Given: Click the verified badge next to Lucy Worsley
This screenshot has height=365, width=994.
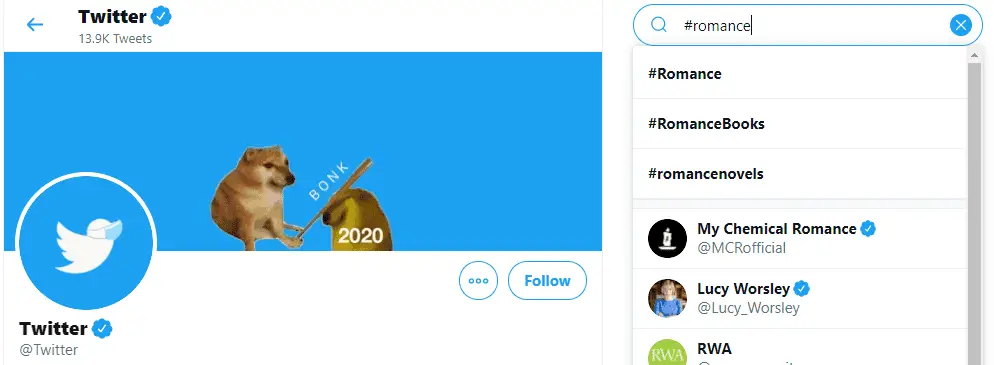Looking at the screenshot, I should pyautogui.click(x=802, y=289).
